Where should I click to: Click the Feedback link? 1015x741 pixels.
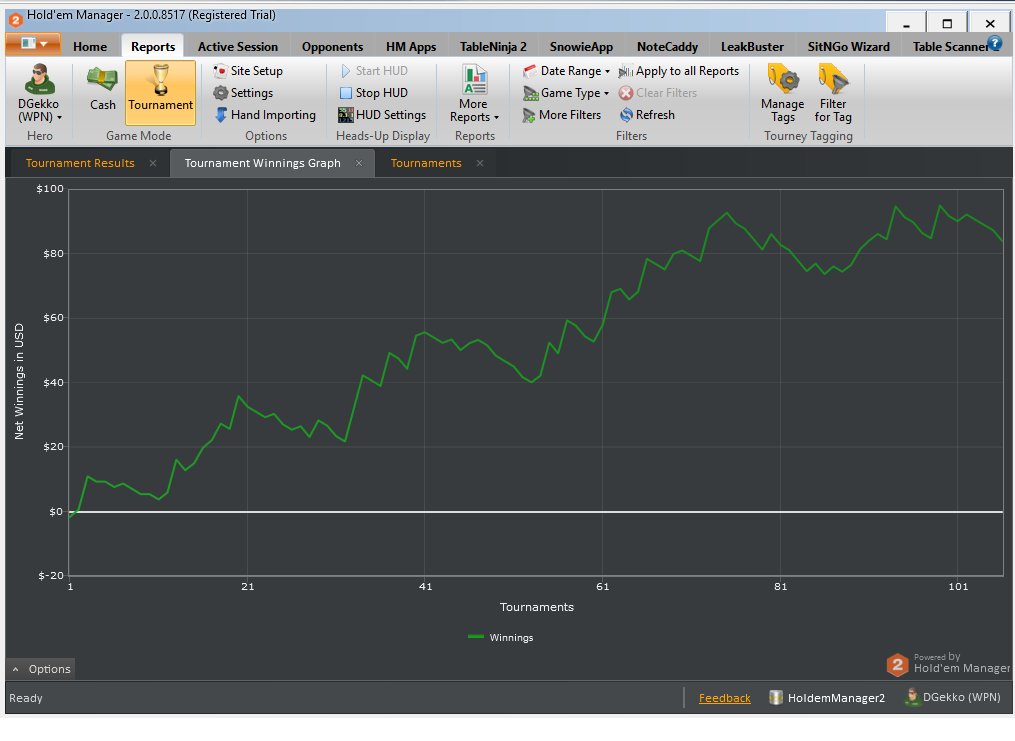click(x=724, y=698)
